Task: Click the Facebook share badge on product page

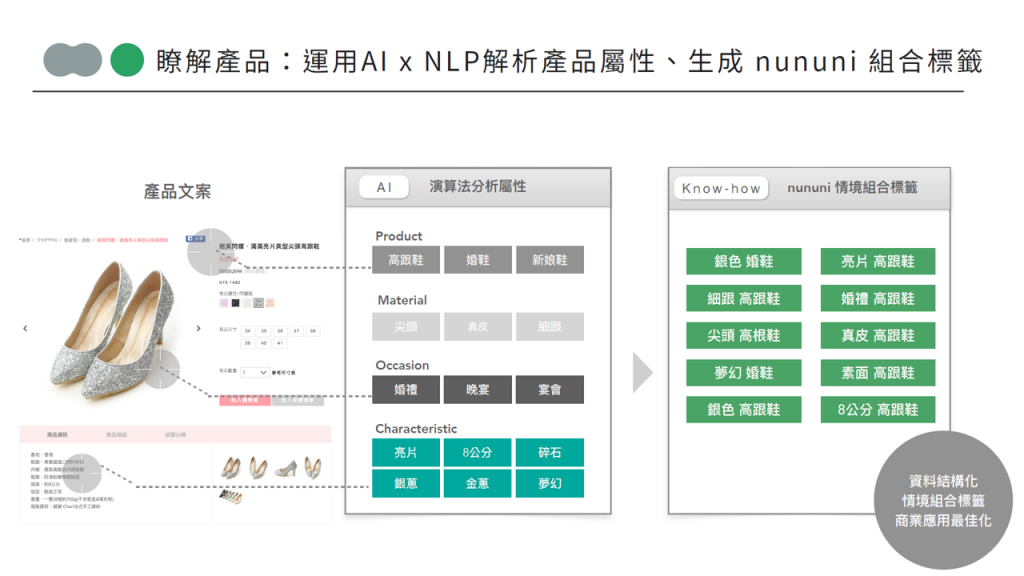Action: 195,239
